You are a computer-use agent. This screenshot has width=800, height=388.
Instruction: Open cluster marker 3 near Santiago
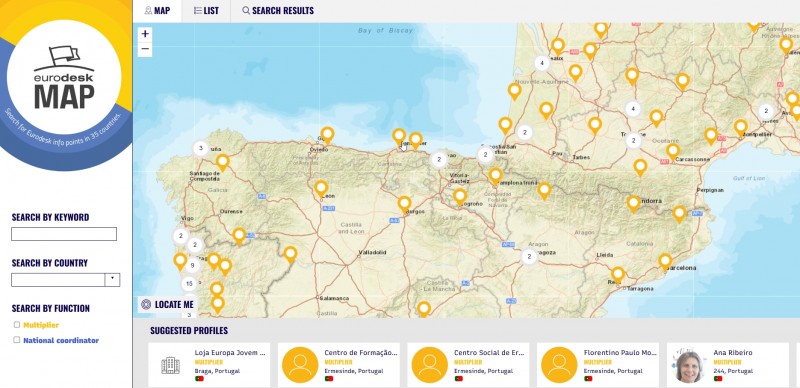[201, 149]
